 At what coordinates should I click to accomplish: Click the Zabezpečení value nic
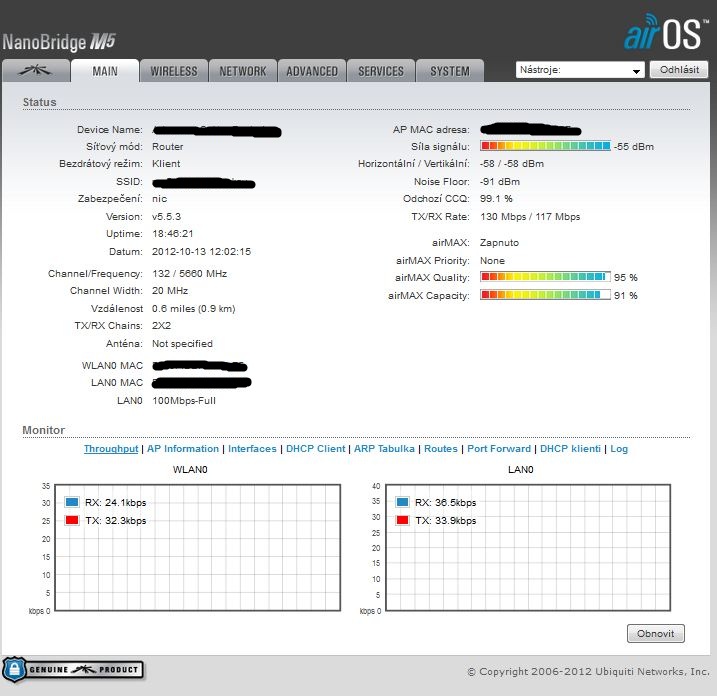pyautogui.click(x=159, y=198)
